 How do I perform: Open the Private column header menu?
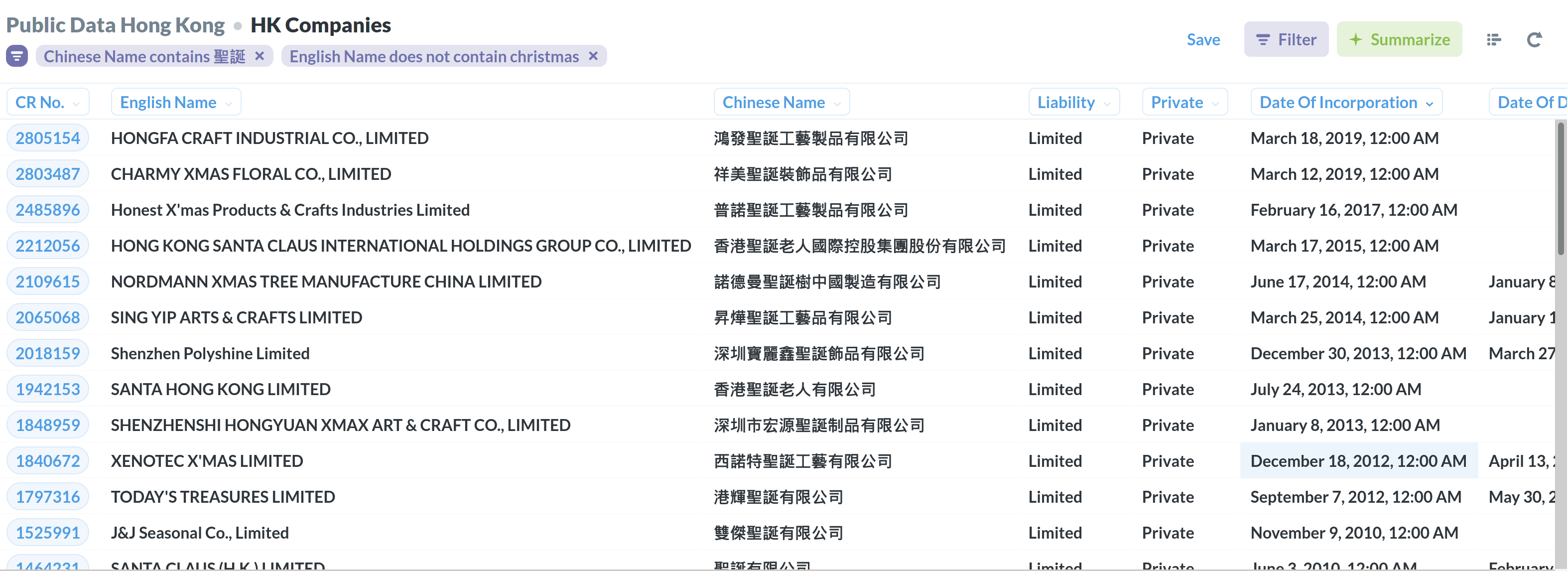1184,102
